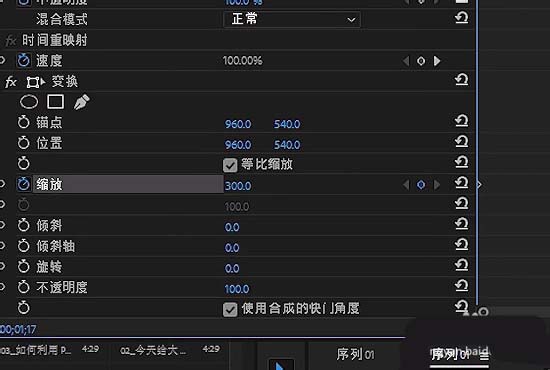The height and width of the screenshot is (370, 550).
Task: Expand the 旋转 property twirl arrow
Action: (2, 266)
